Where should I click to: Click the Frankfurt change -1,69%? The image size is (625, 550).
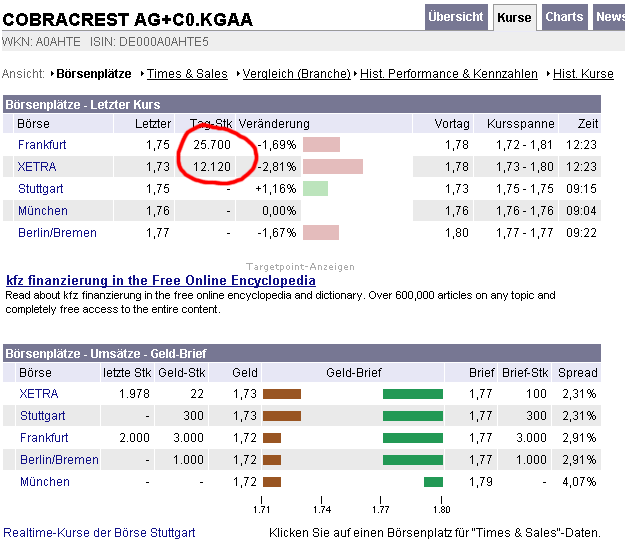(x=277, y=145)
